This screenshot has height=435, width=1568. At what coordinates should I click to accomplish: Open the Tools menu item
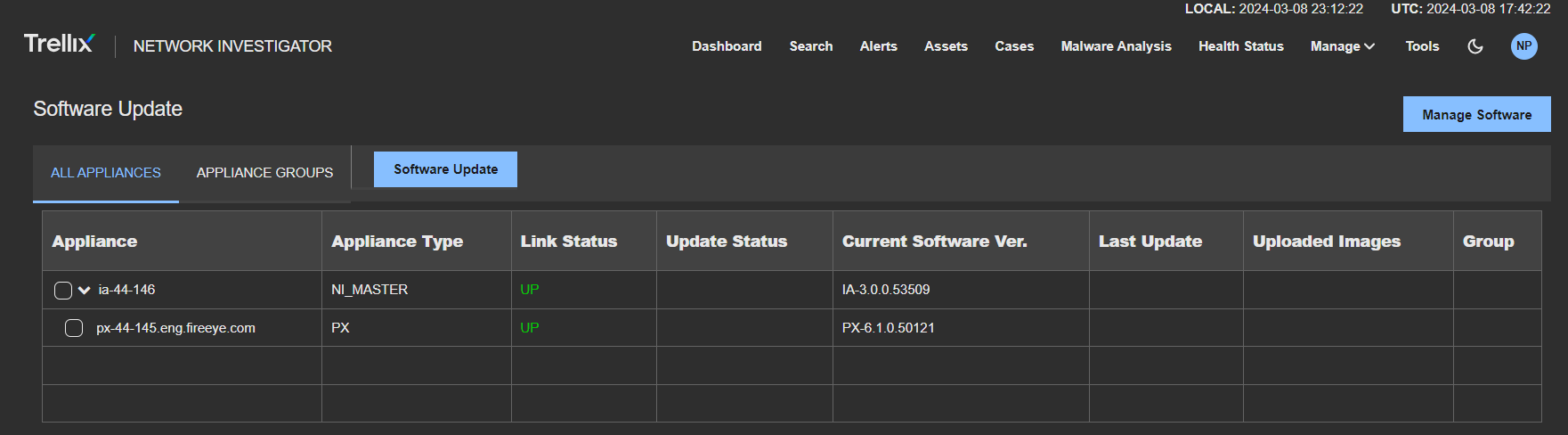1422,46
